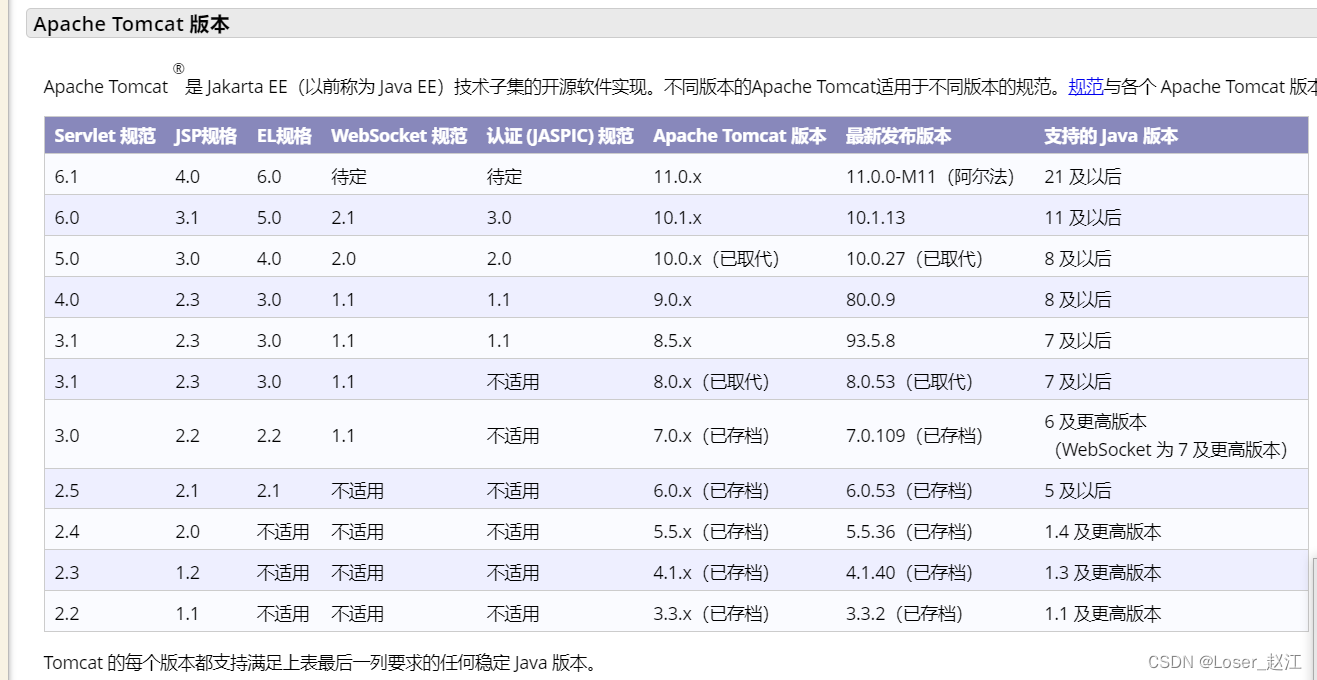
Task: Select the 21 及以后 Java version cell
Action: point(1083,177)
